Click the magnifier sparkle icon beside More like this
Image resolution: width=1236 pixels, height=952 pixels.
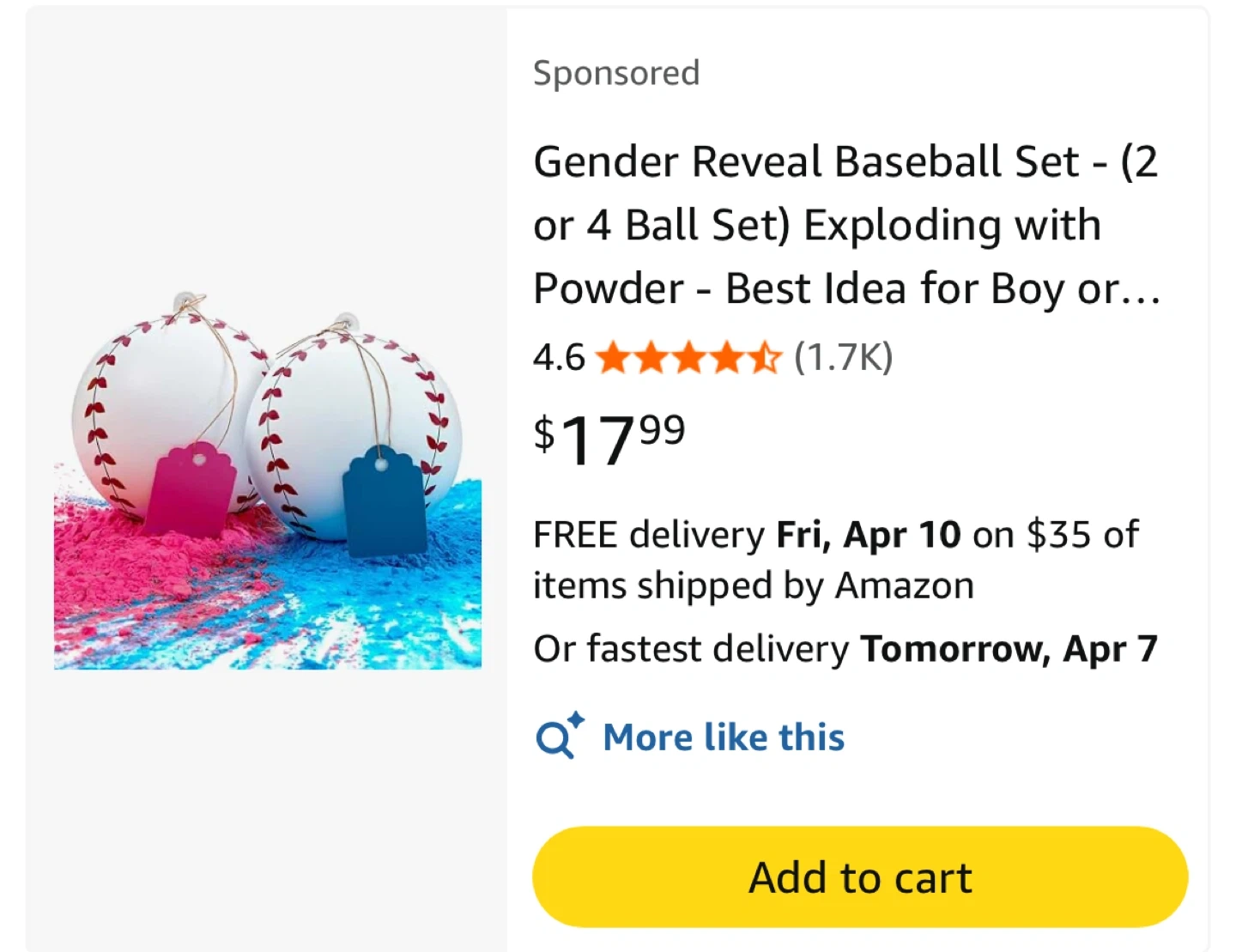click(x=559, y=737)
